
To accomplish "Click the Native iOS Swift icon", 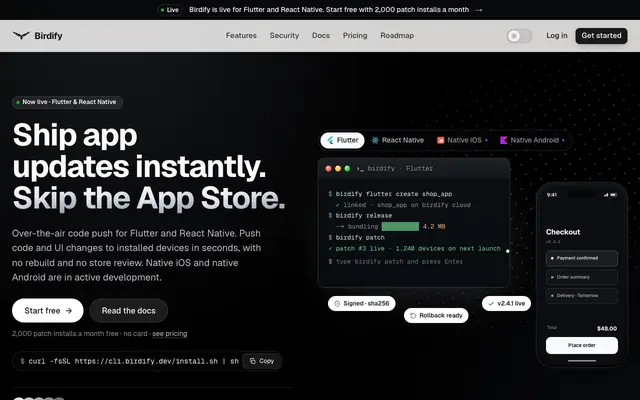I will (440, 140).
